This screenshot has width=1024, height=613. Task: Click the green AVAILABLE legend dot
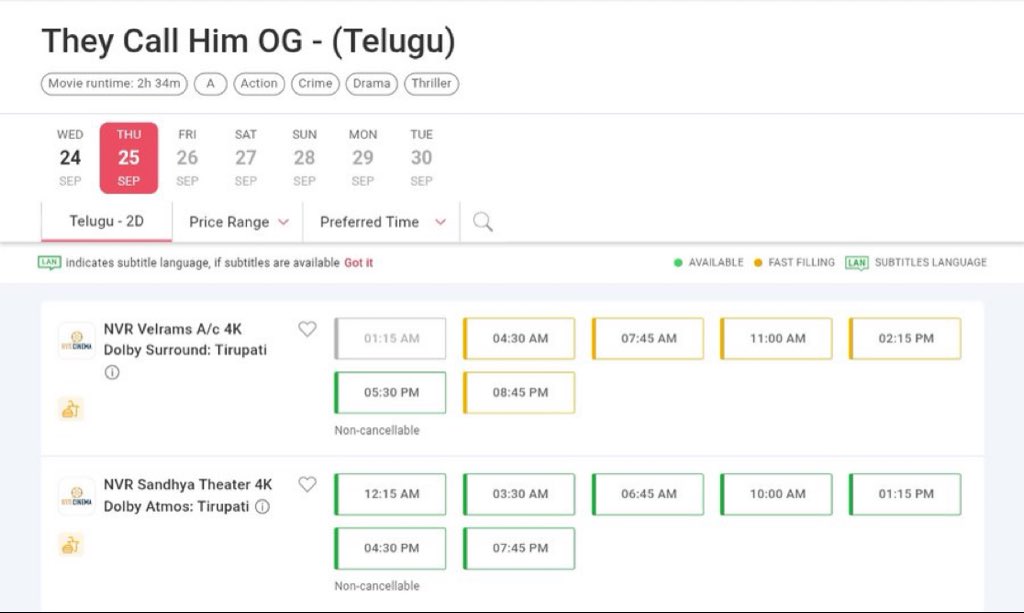point(678,262)
